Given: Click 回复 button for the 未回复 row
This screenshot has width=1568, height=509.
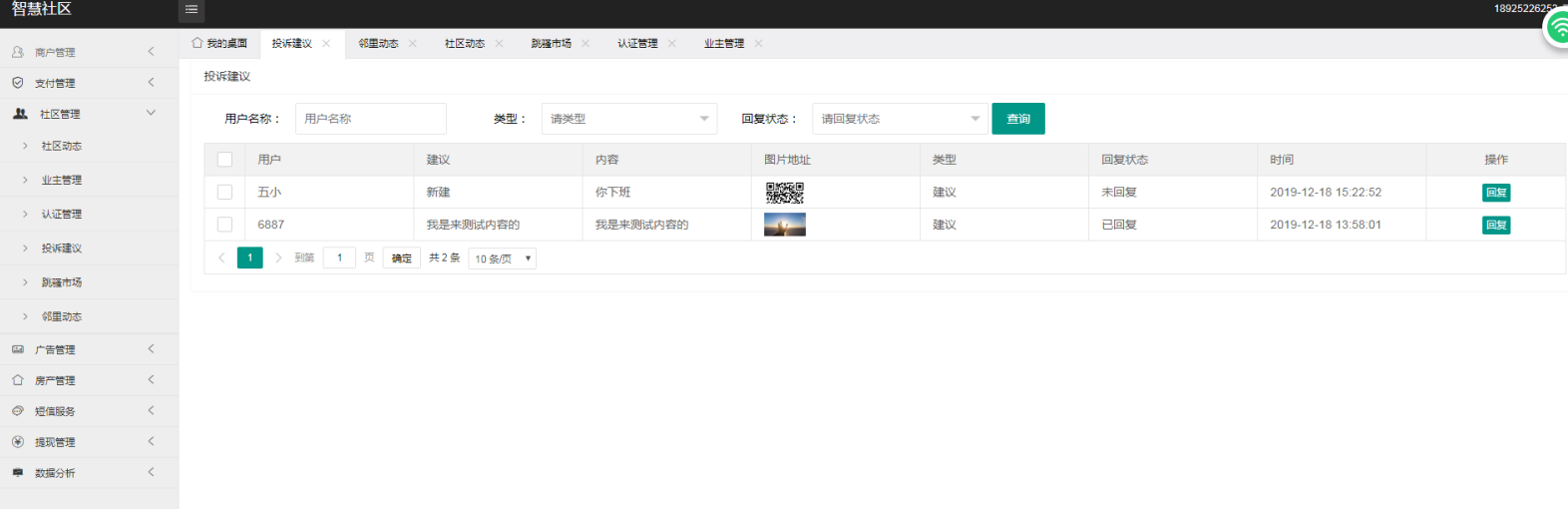Looking at the screenshot, I should pos(1495,193).
